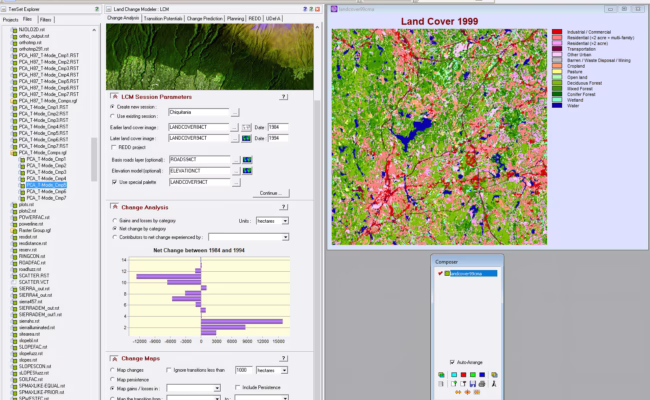This screenshot has width=650, height=400.
Task: Click the blue band composite icon in Composer
Action: pyautogui.click(x=482, y=375)
